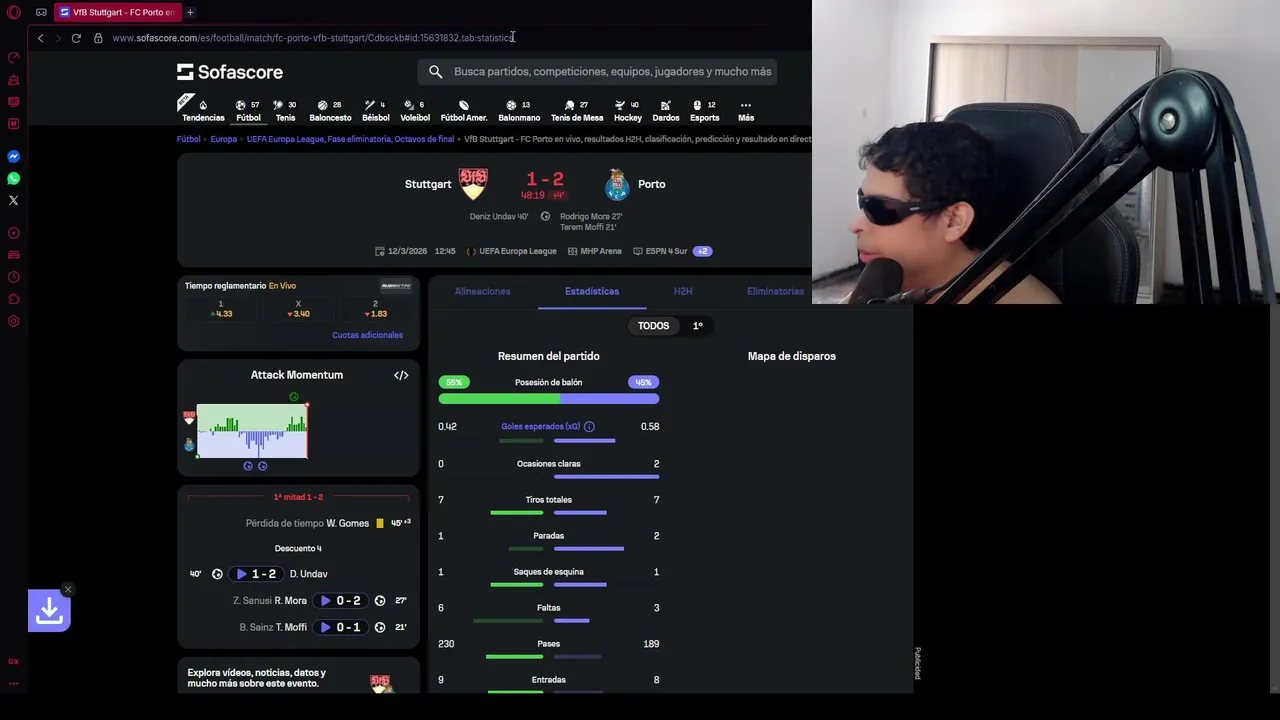Screen dimensions: 1280x720
Task: Click UEFA Europa League tournament label
Action: [517, 251]
